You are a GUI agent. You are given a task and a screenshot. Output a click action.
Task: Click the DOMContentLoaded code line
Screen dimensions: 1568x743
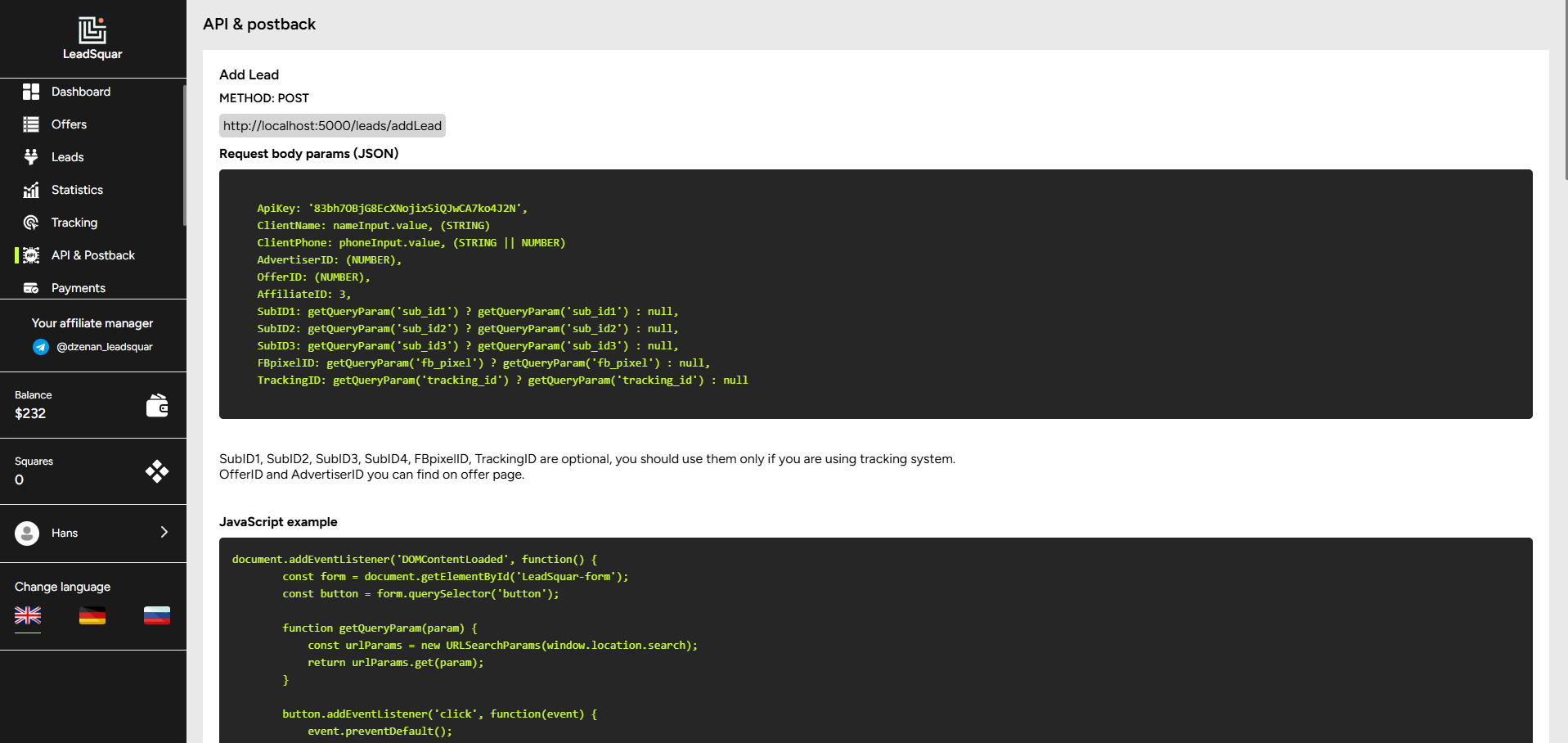[415, 560]
